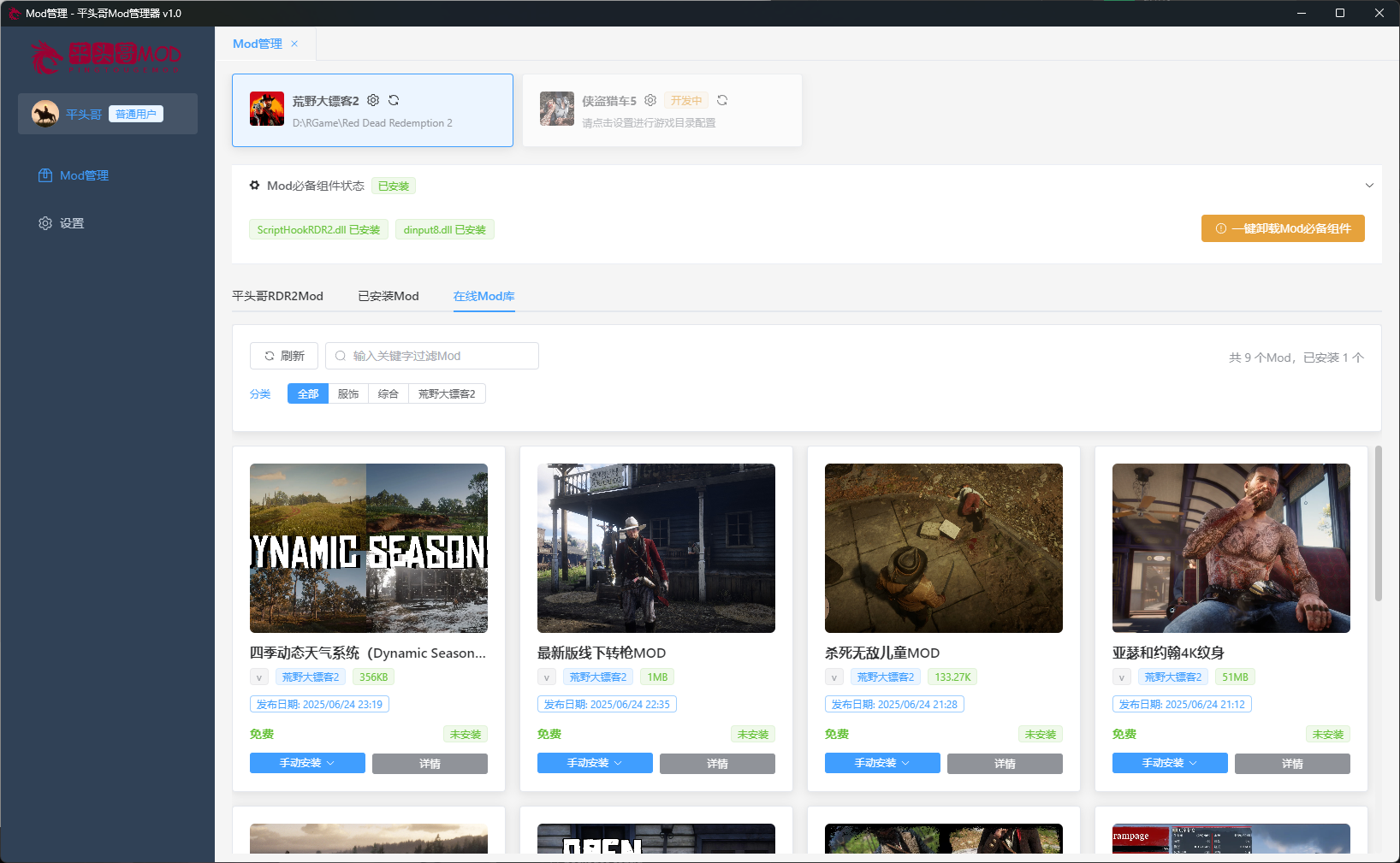Viewport: 1400px width, 863px height.
Task: Collapse the Mod必备组件状态 panel
Action: coord(1369,186)
